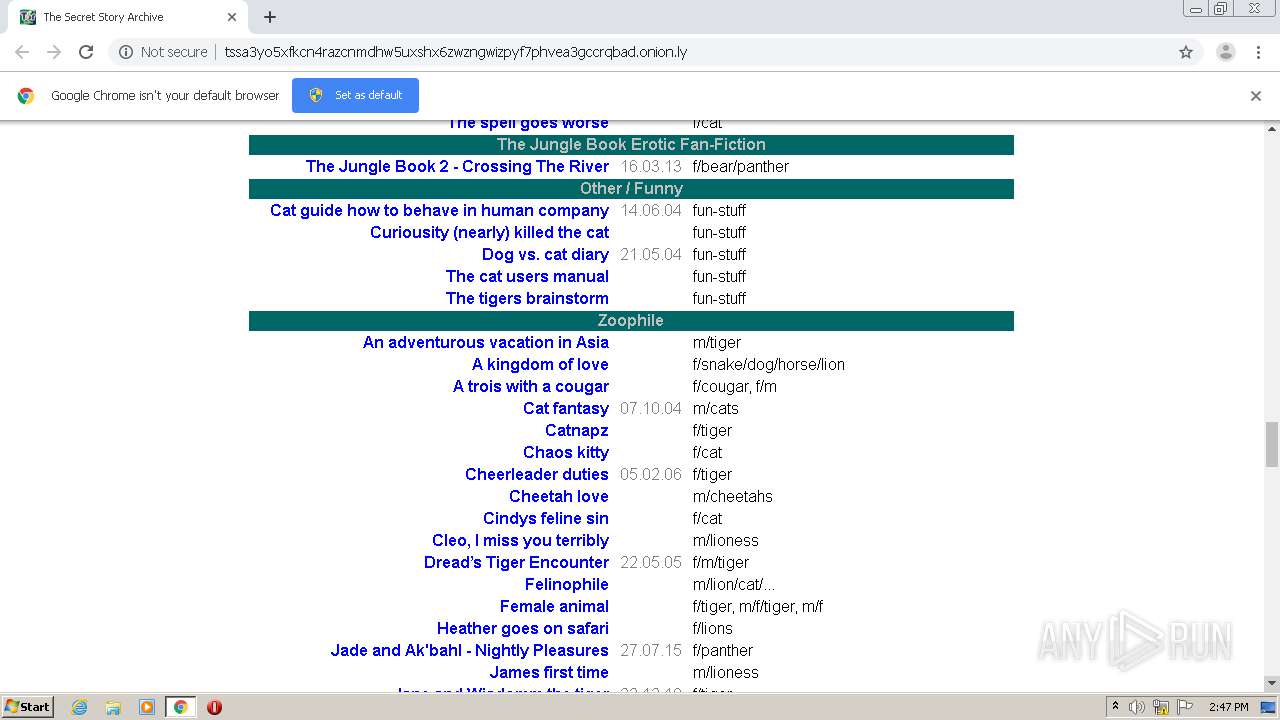
Task: Click the date 21.05.04
Action: click(651, 254)
